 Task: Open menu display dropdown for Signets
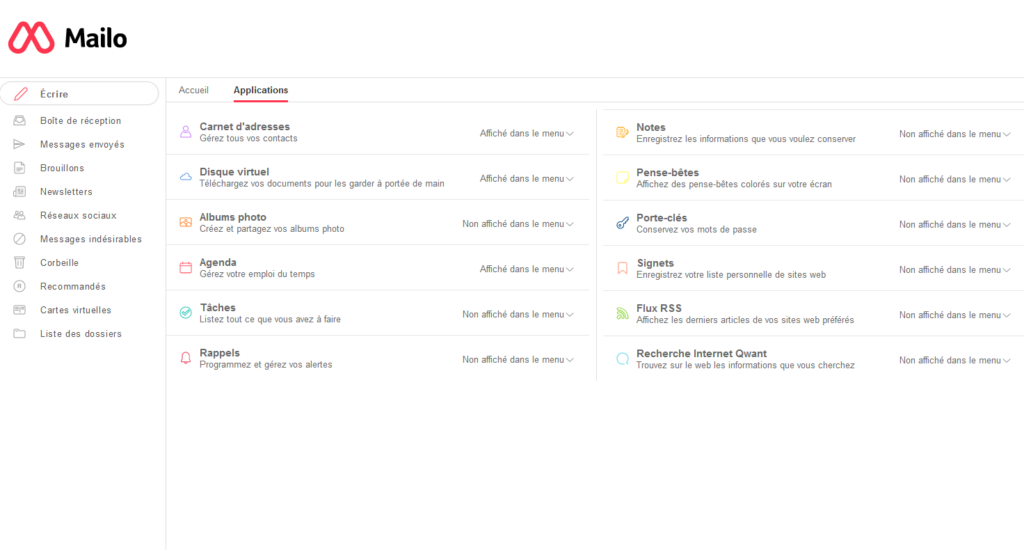click(x=955, y=269)
